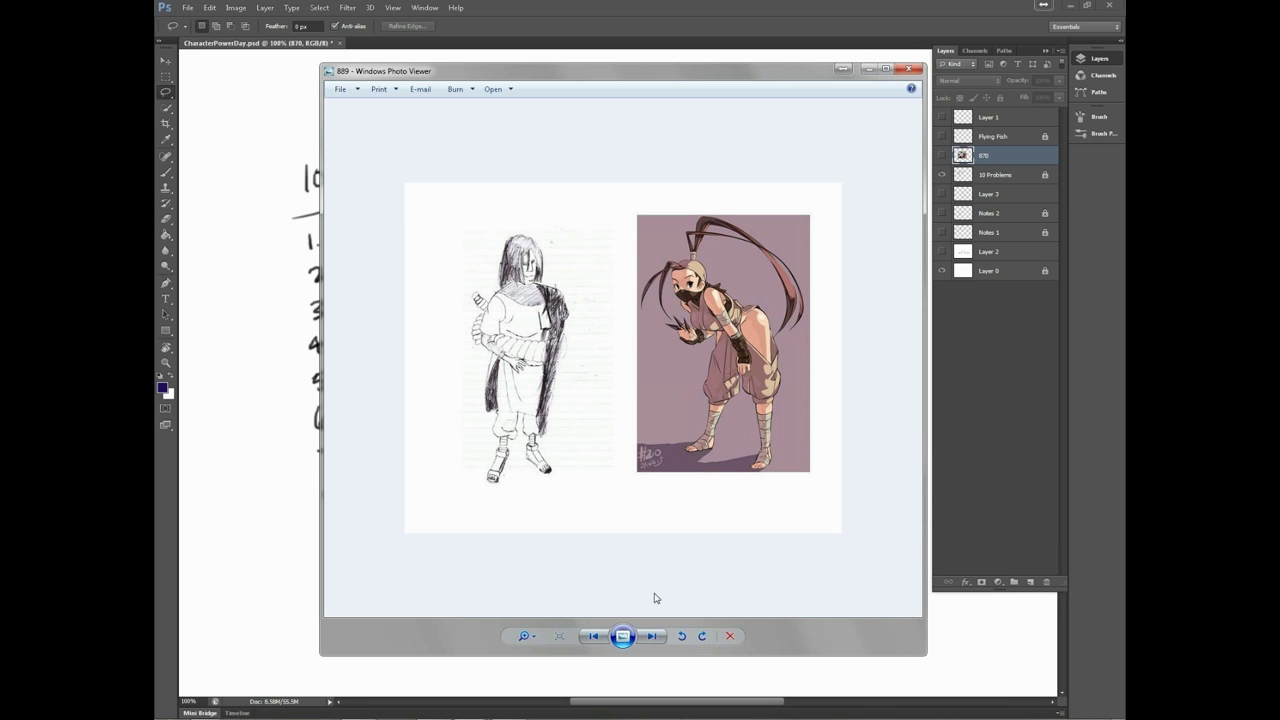Screen dimensions: 1280x720
Task: Choose the Horizontal Type tool
Action: pos(166,299)
